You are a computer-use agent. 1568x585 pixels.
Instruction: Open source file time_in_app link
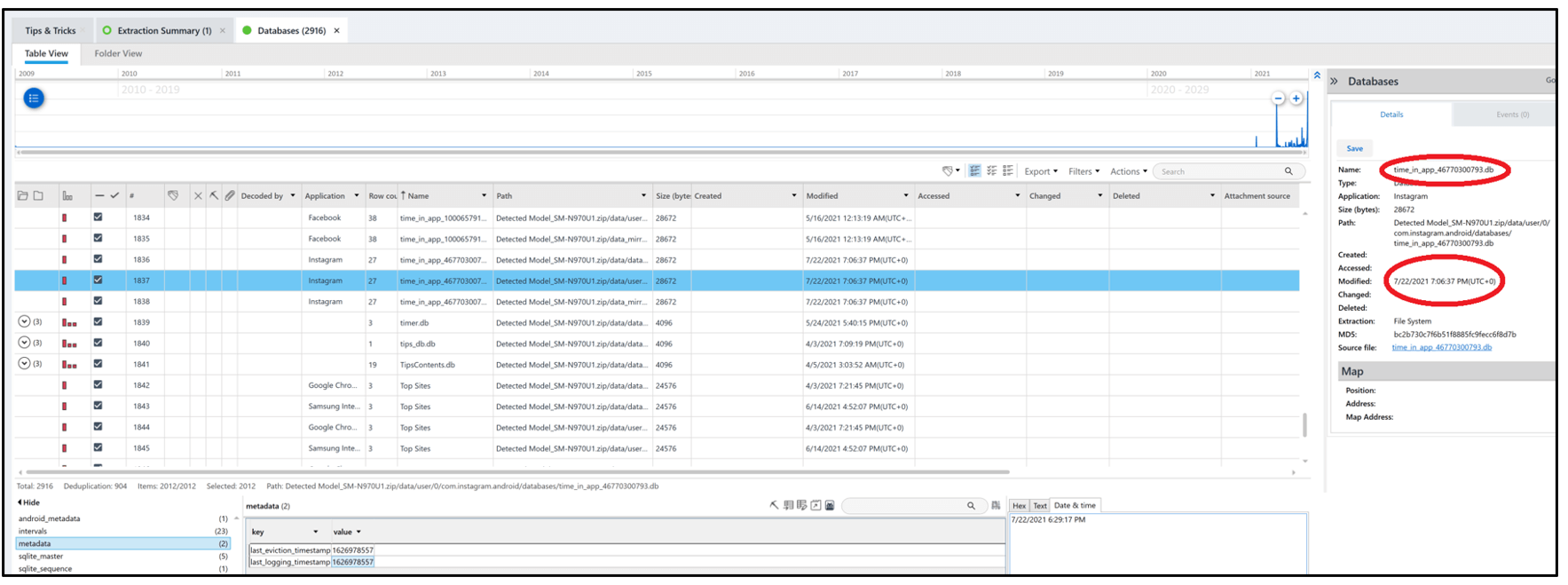[1441, 347]
